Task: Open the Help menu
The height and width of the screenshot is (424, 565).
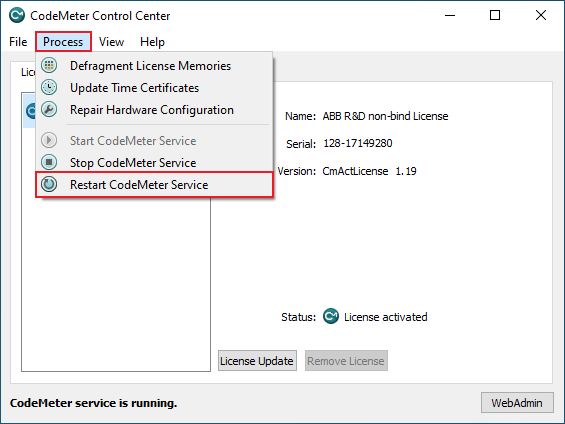Action: pyautogui.click(x=152, y=42)
